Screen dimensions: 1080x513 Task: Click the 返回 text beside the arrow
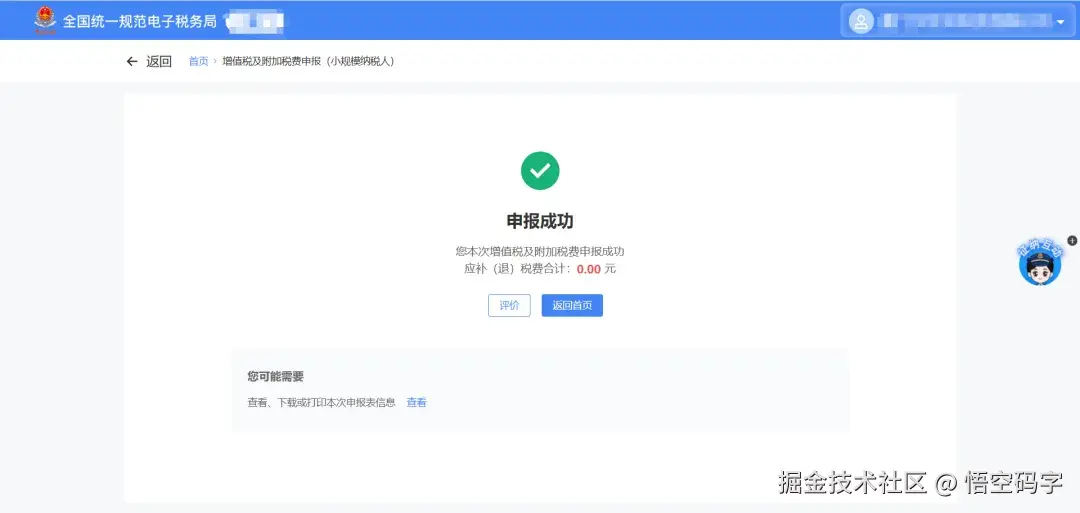coord(158,61)
